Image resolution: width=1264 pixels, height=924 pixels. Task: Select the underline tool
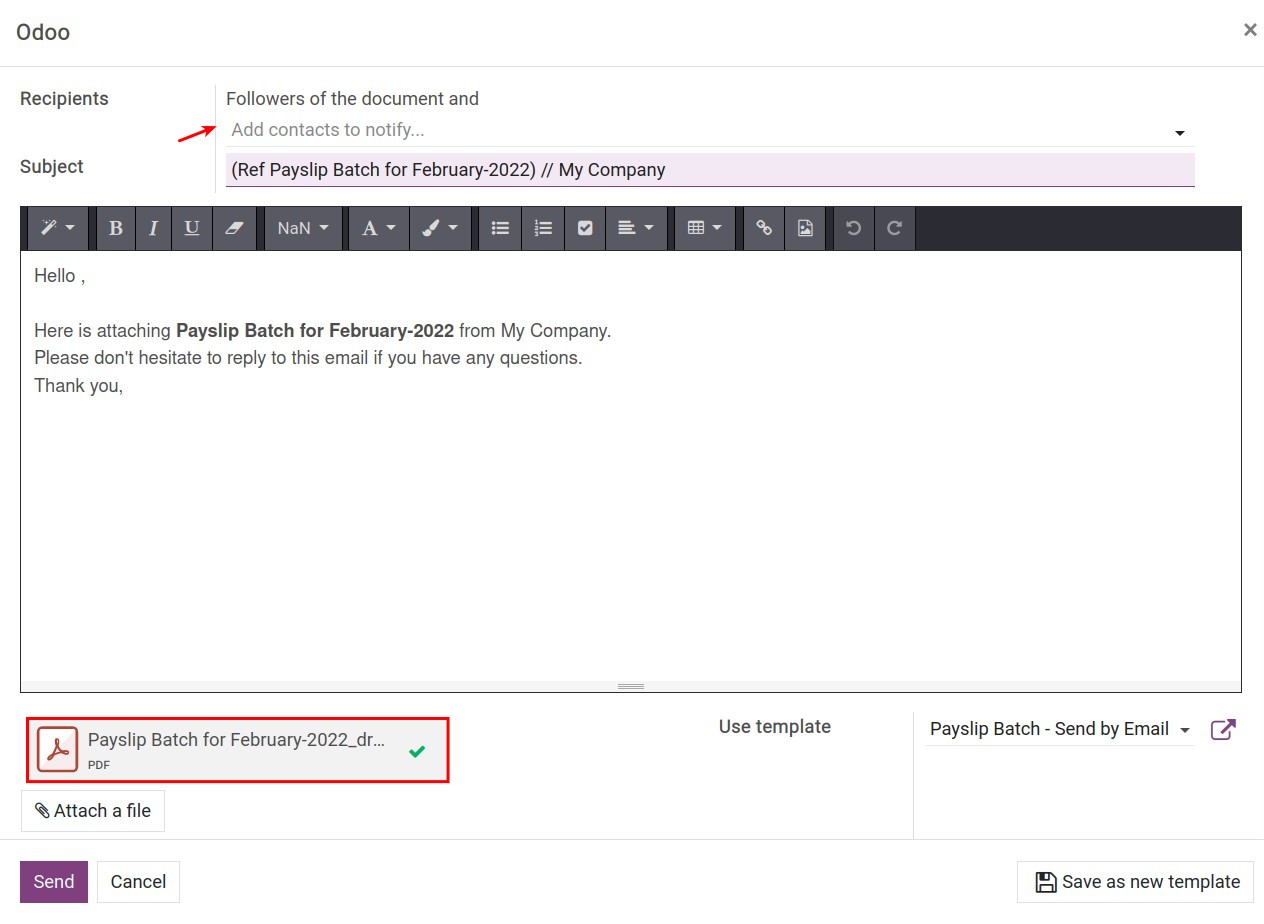pos(191,228)
